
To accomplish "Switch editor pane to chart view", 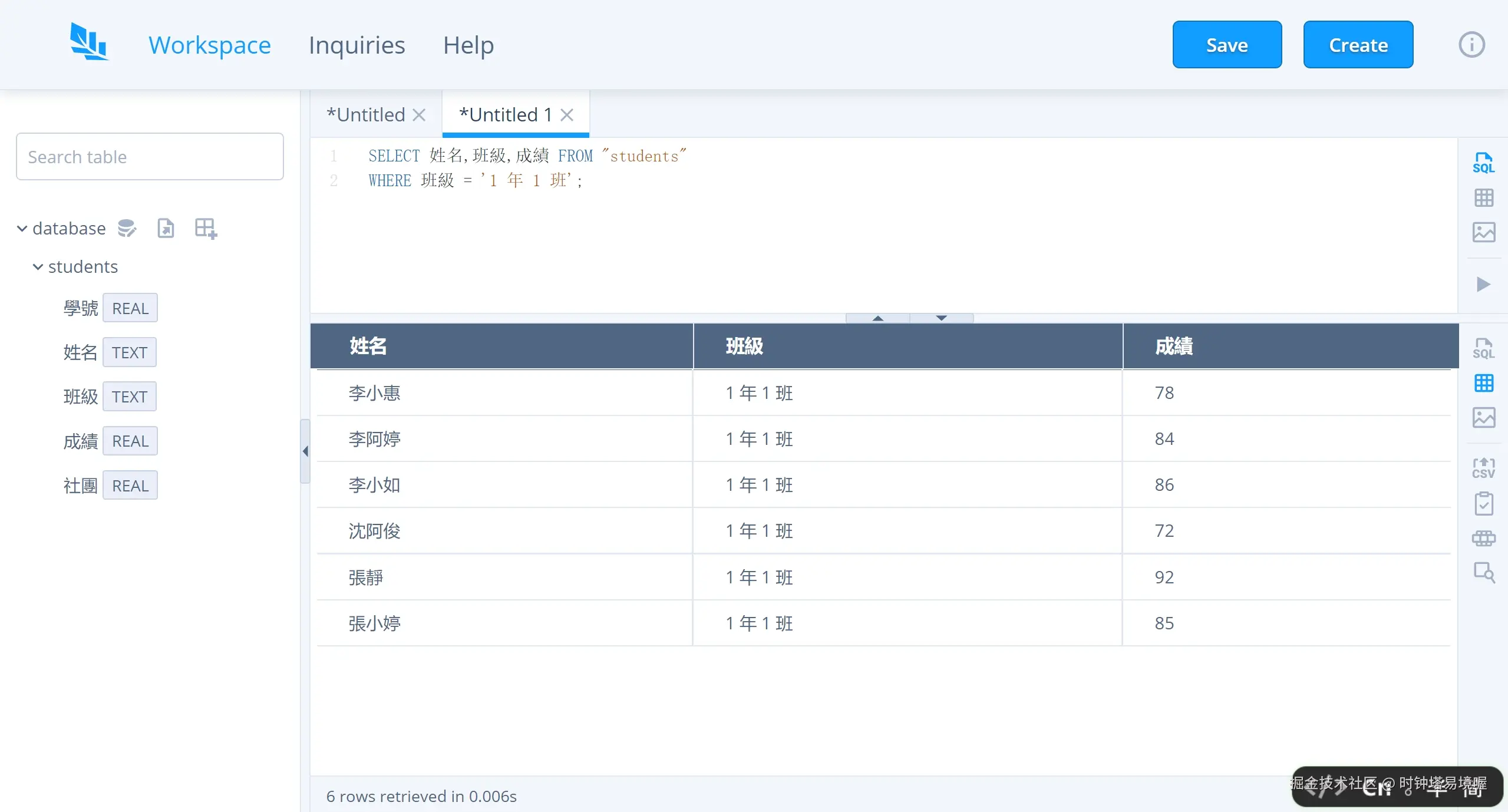I will pyautogui.click(x=1484, y=232).
